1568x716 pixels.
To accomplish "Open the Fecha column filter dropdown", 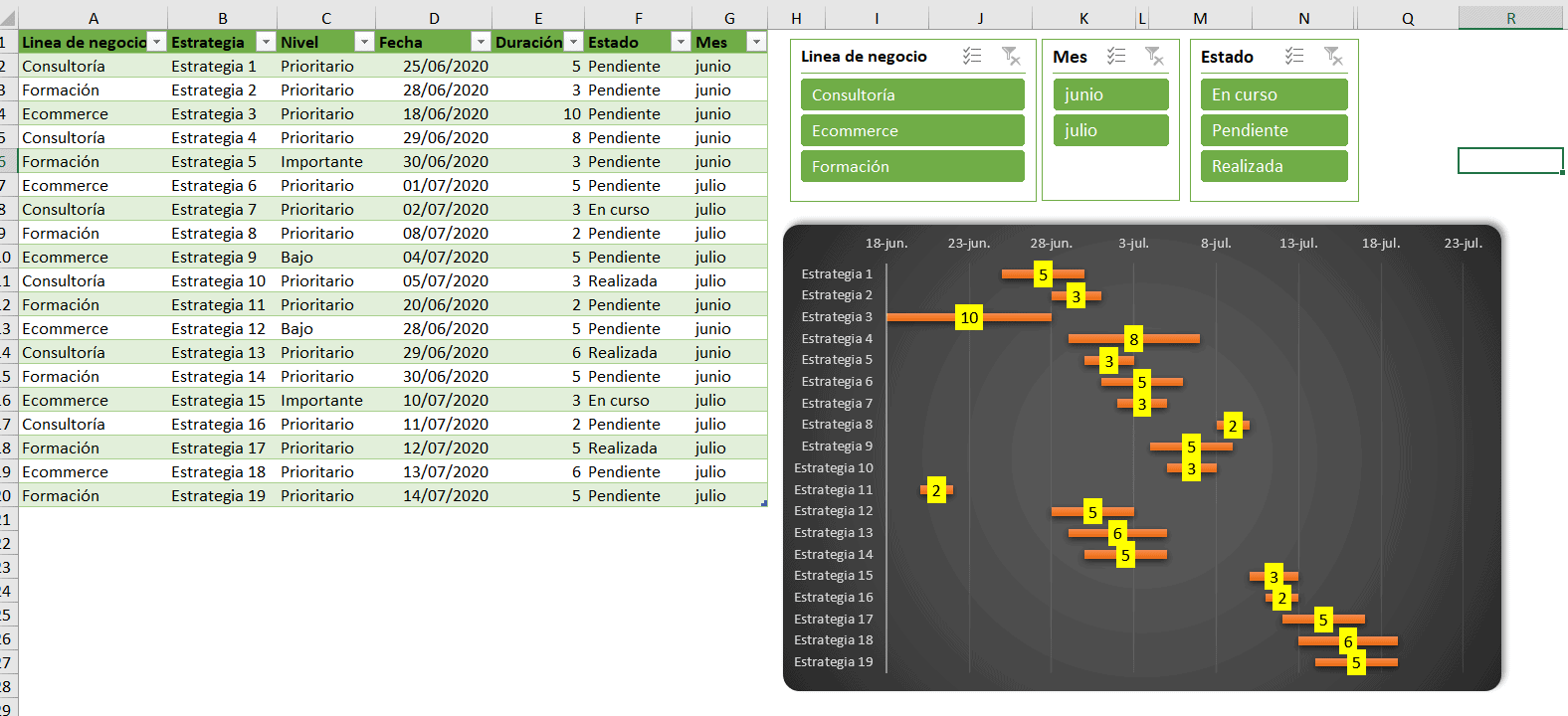I will pos(481,42).
